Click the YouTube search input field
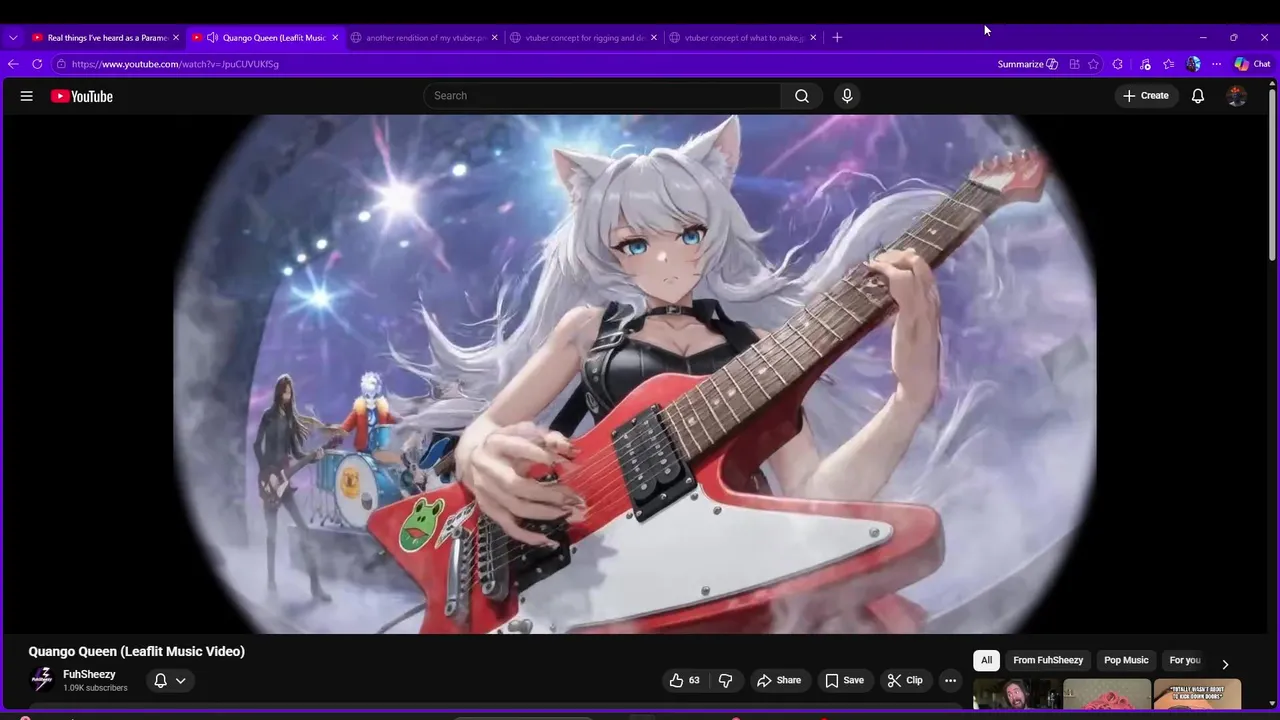This screenshot has width=1280, height=720. coord(603,96)
